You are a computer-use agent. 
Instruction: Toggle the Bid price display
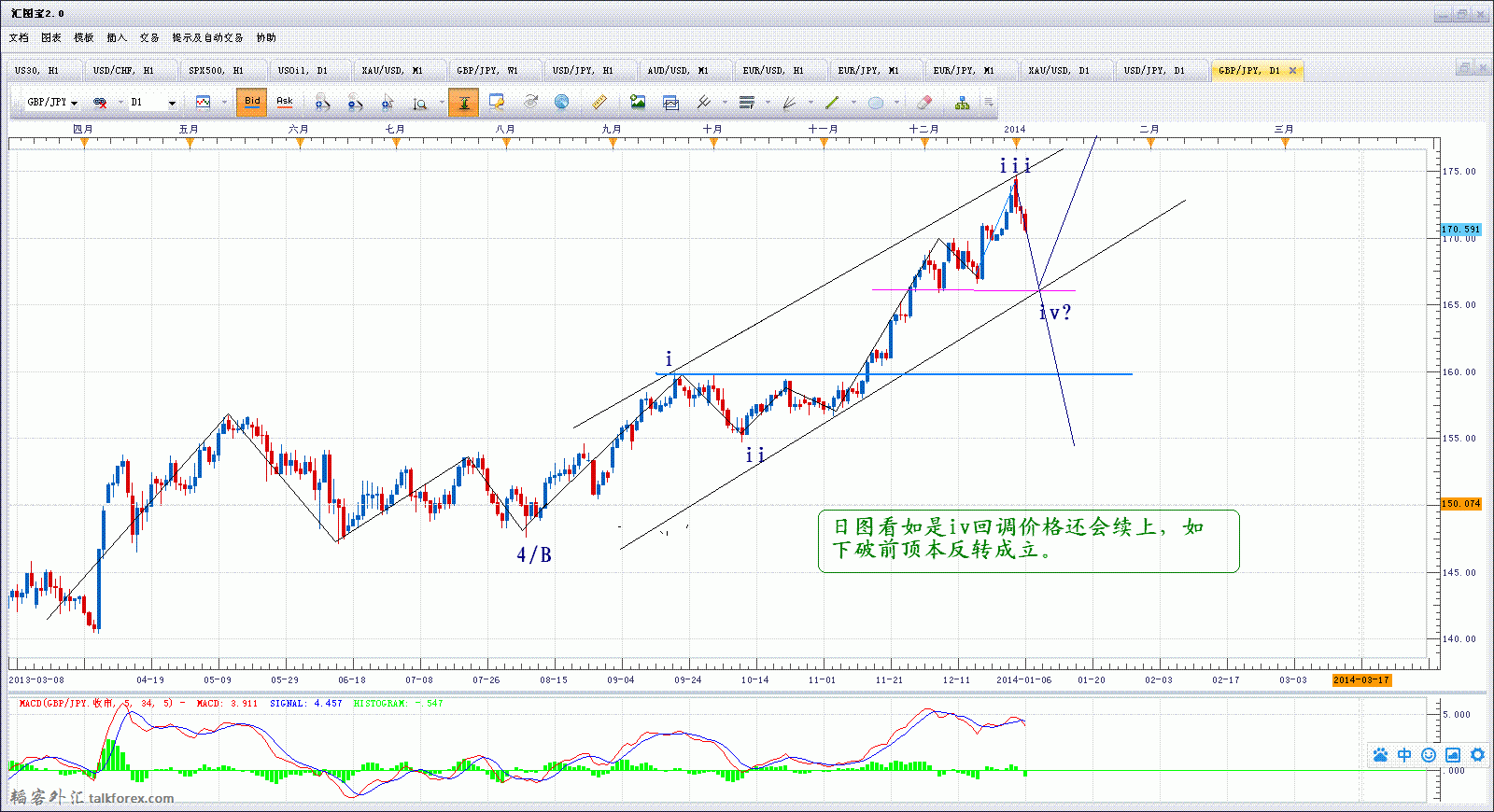point(252,103)
